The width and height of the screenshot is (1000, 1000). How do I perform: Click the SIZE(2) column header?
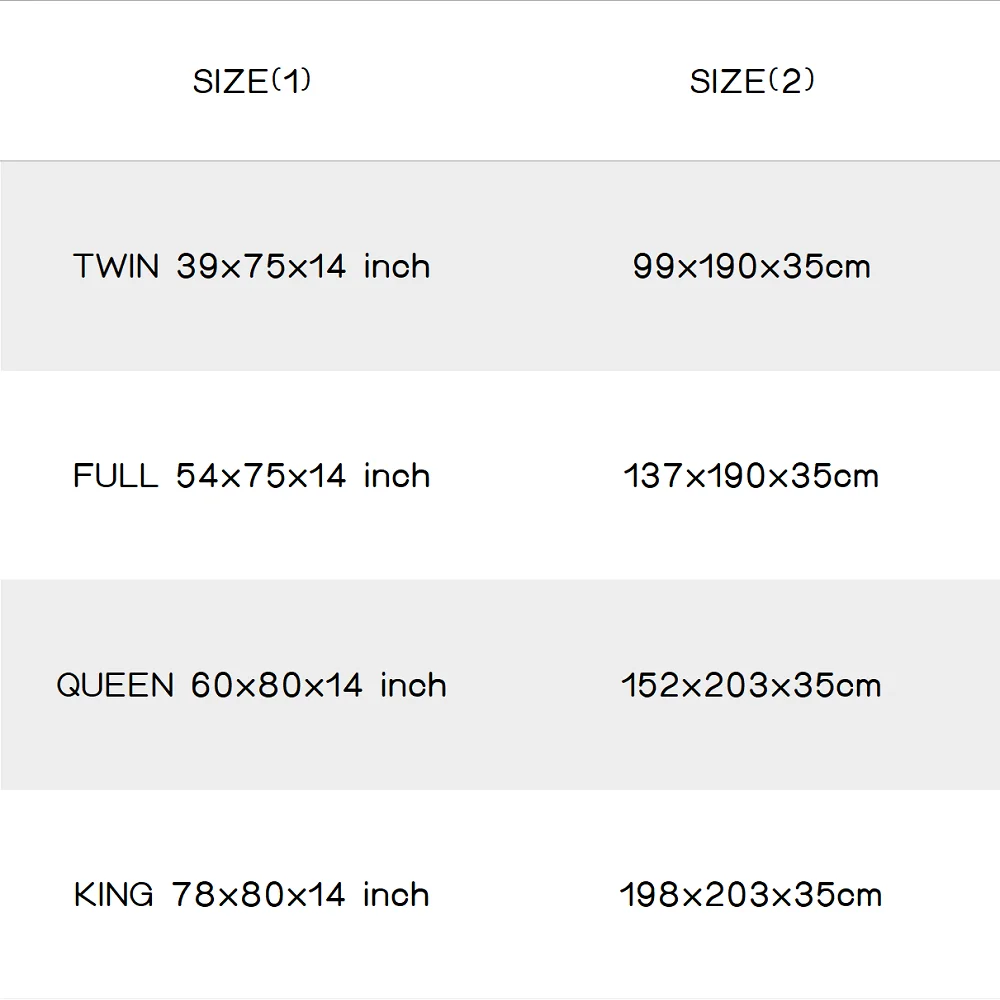(x=752, y=82)
